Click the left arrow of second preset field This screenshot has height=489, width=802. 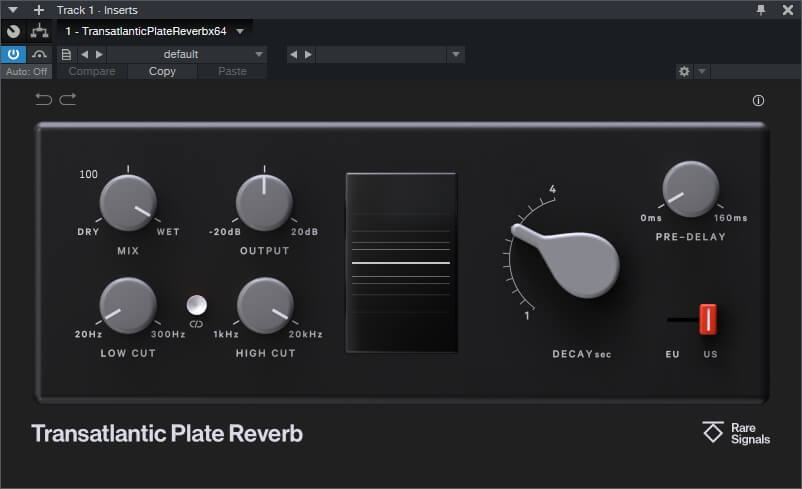293,54
